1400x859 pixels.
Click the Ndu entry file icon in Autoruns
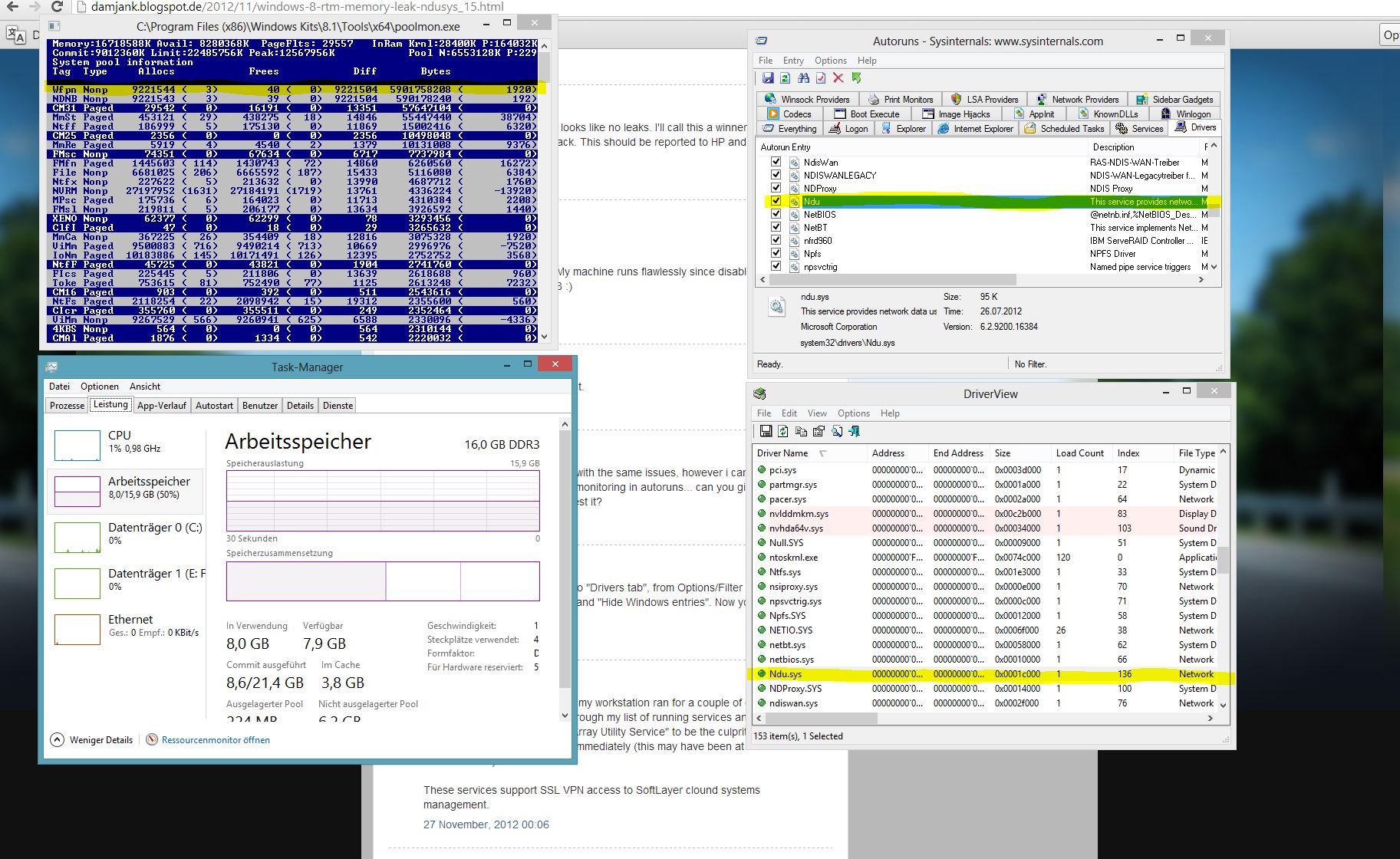pyautogui.click(x=795, y=202)
